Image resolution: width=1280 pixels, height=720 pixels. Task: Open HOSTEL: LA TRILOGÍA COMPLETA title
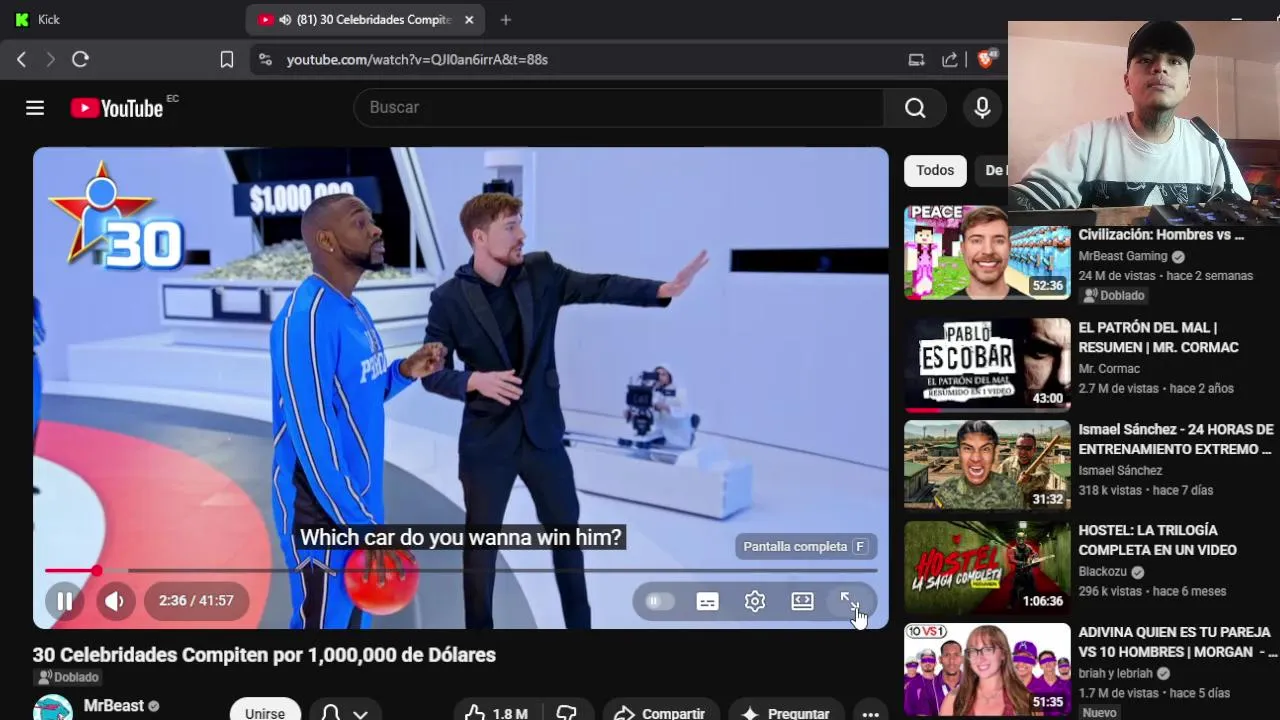pyautogui.click(x=1157, y=540)
